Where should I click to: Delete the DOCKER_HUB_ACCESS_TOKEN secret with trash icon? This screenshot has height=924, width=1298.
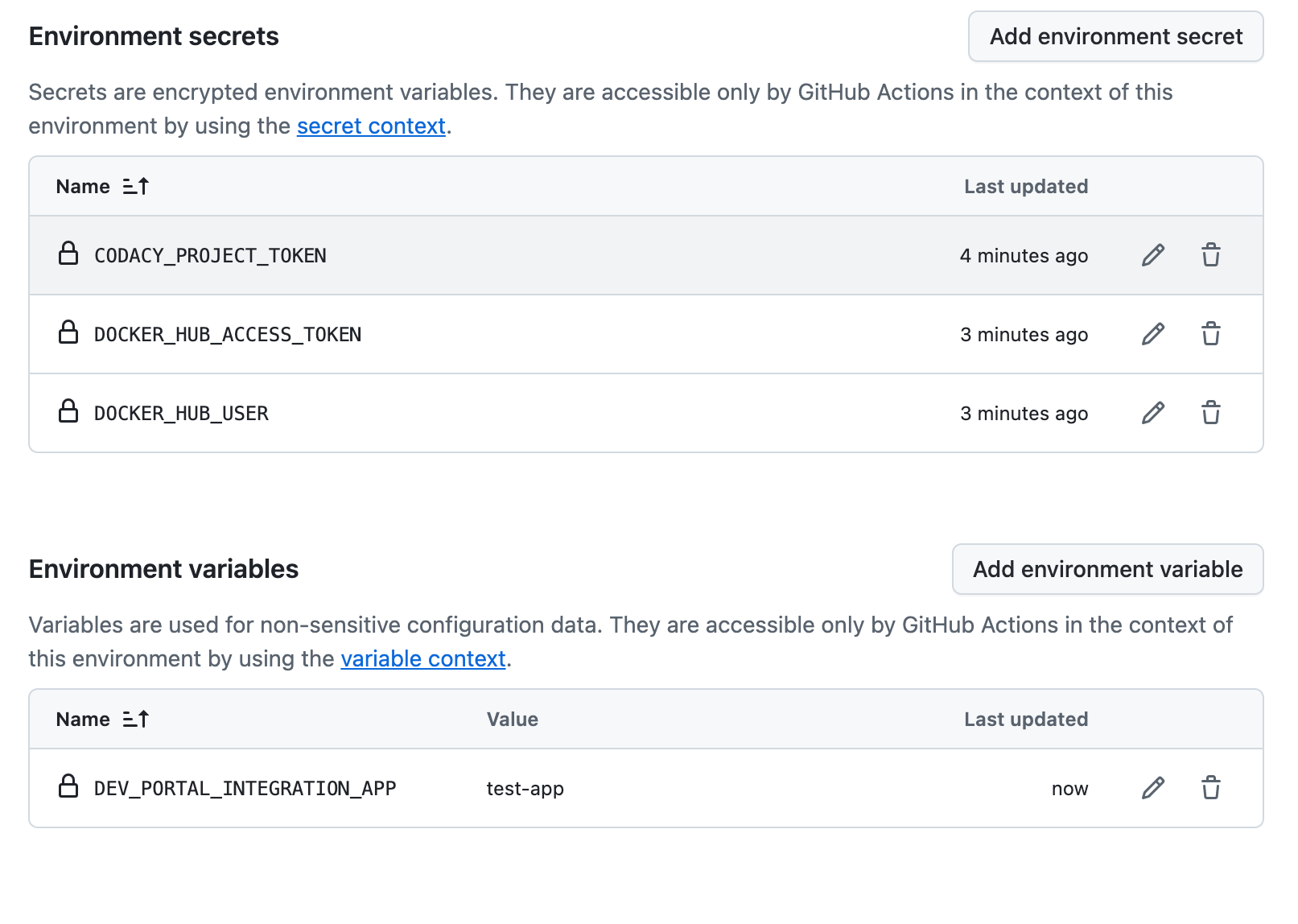point(1210,334)
